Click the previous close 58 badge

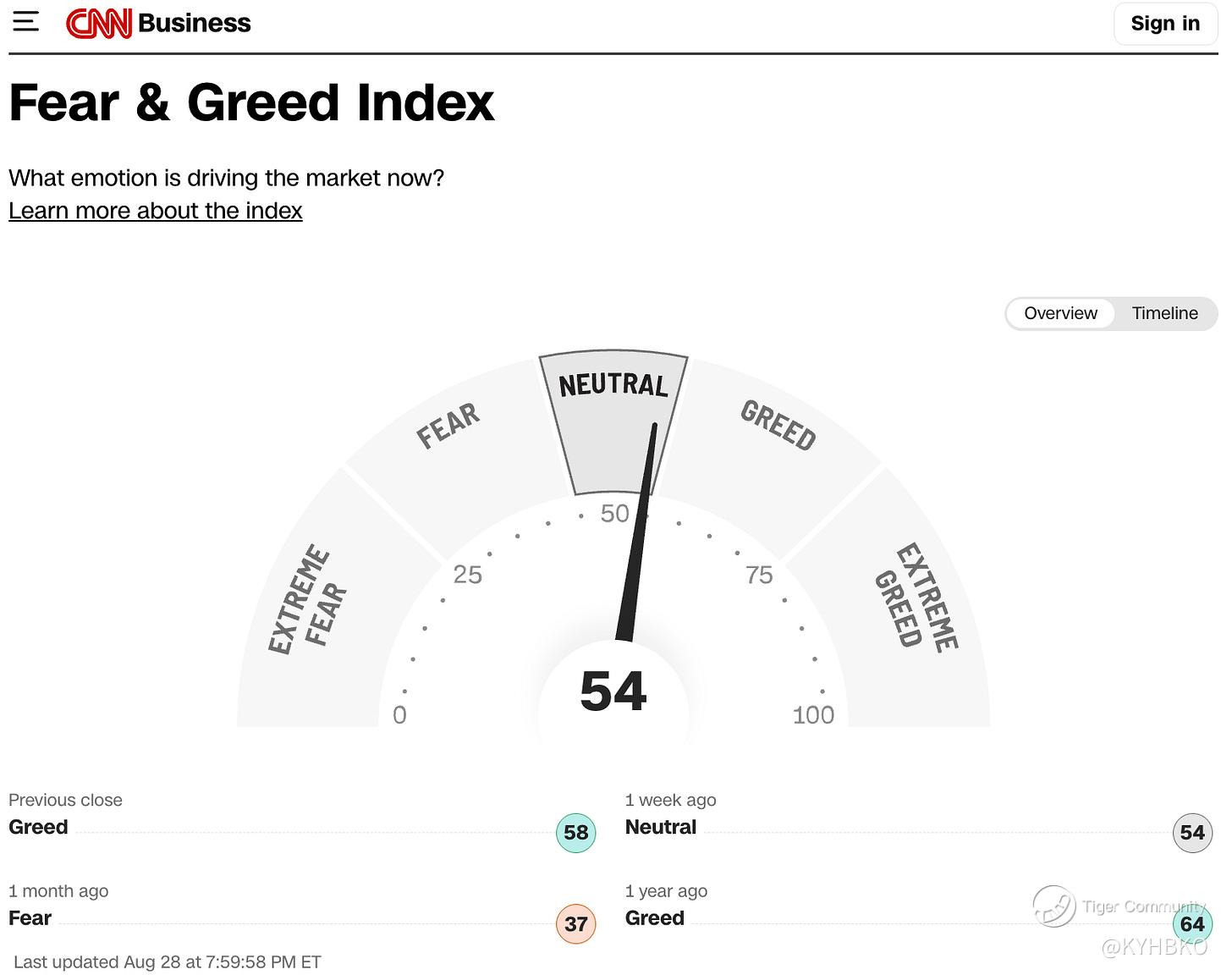coord(576,833)
